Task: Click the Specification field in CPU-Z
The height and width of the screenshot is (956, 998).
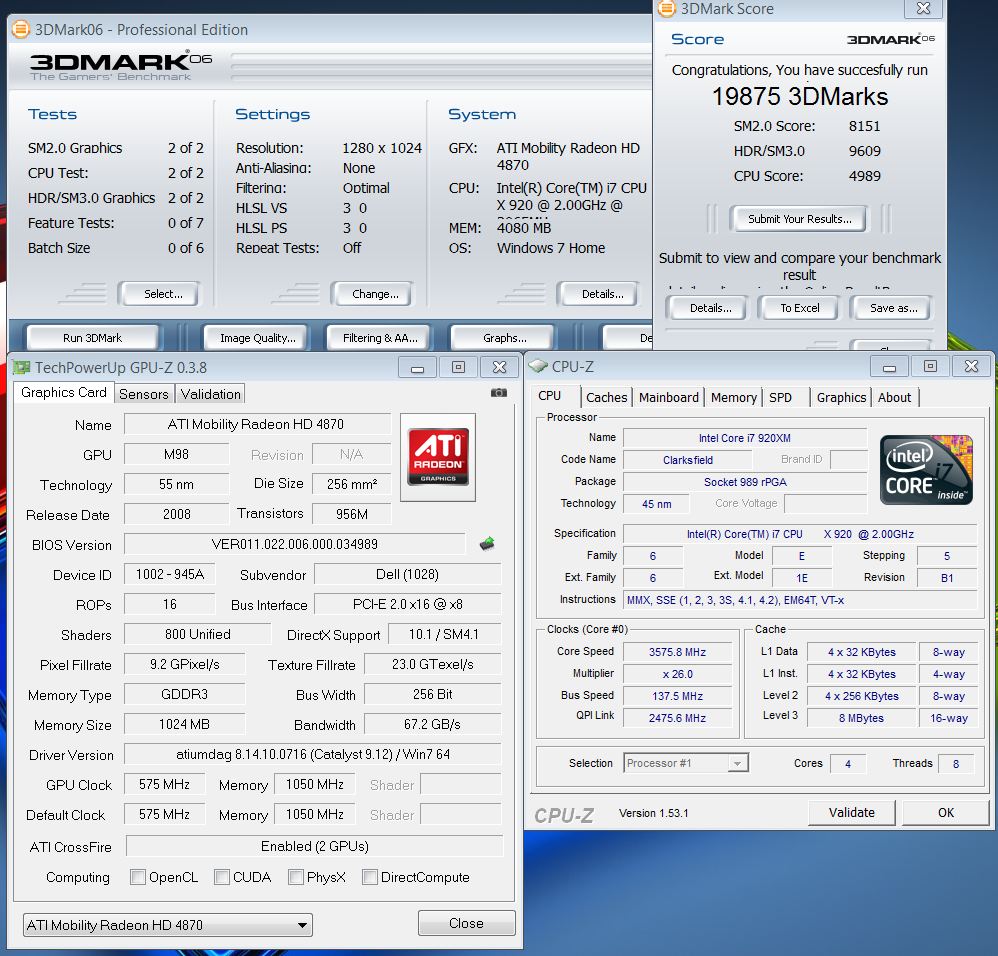Action: 800,534
